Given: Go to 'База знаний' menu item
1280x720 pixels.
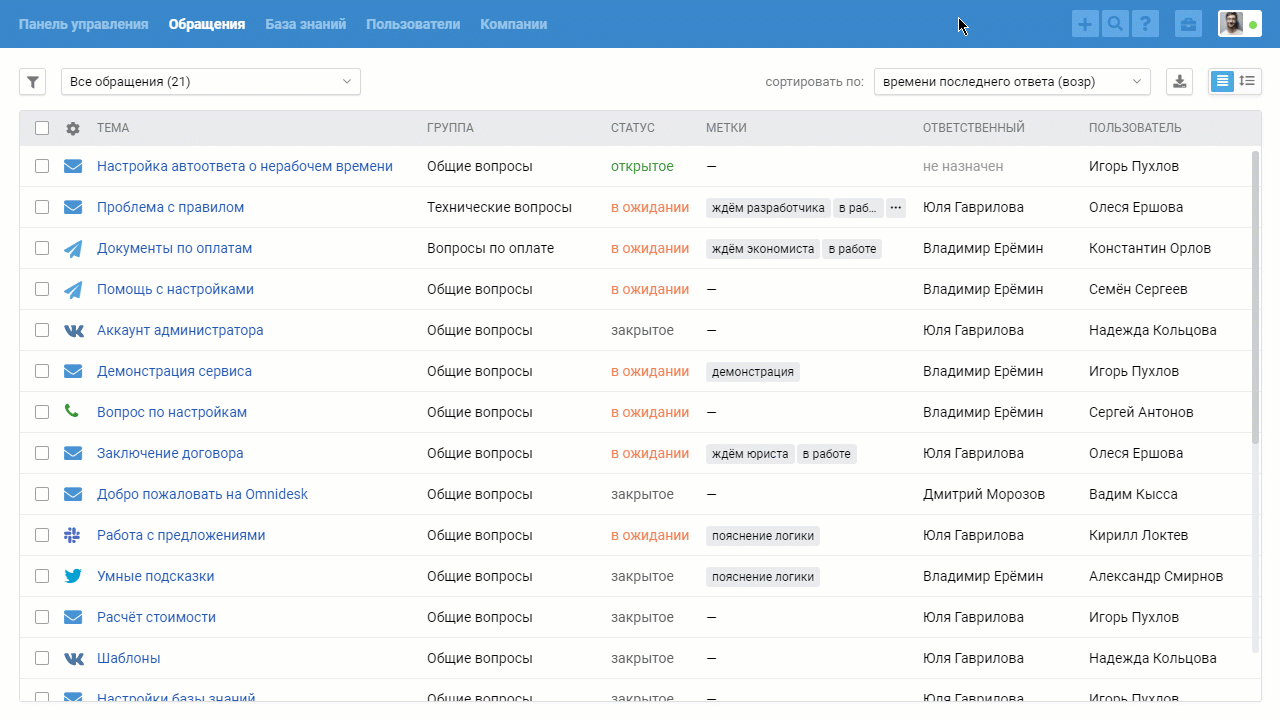Looking at the screenshot, I should (305, 24).
